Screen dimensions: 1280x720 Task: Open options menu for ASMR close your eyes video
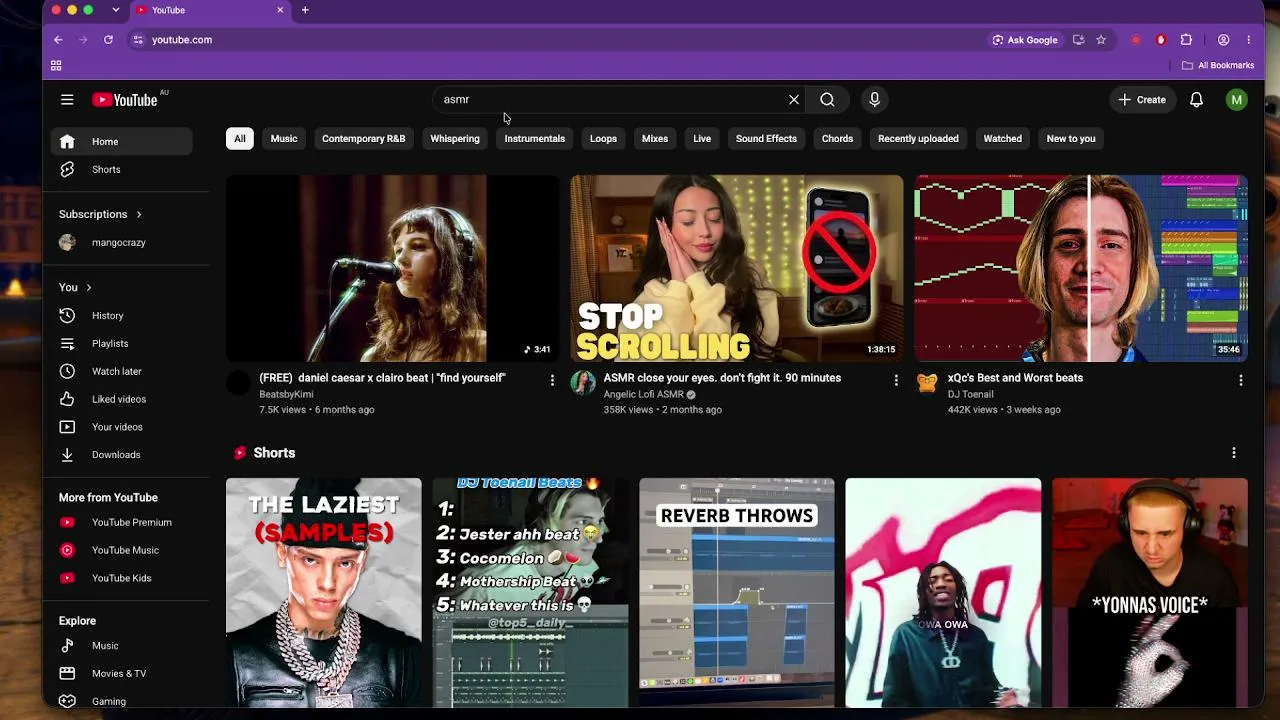pyautogui.click(x=896, y=380)
